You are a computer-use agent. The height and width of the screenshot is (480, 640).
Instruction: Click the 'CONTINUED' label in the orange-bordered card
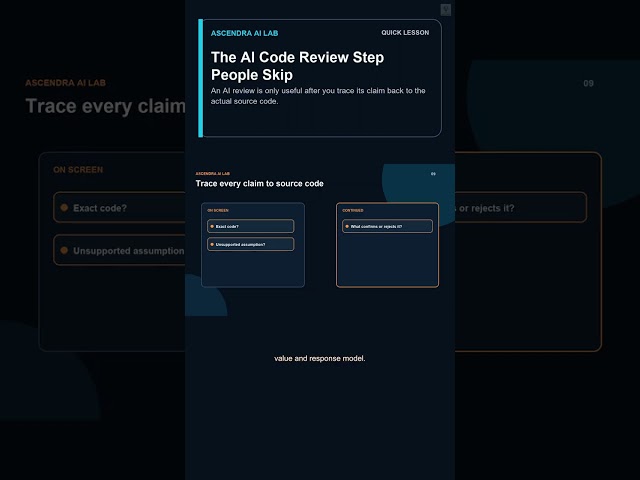pyautogui.click(x=353, y=211)
